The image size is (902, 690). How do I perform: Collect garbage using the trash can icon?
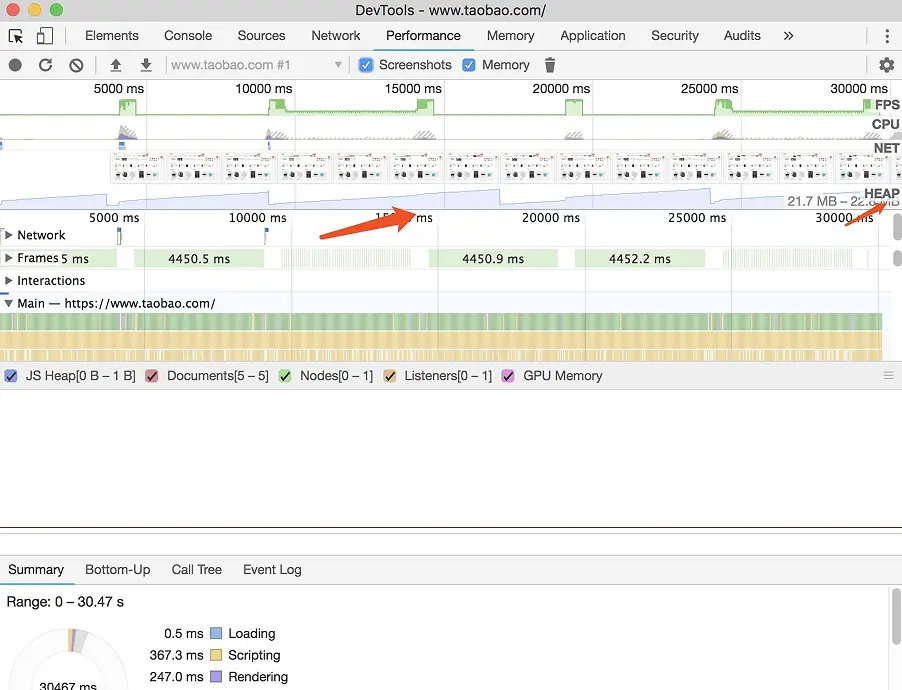pyautogui.click(x=550, y=65)
